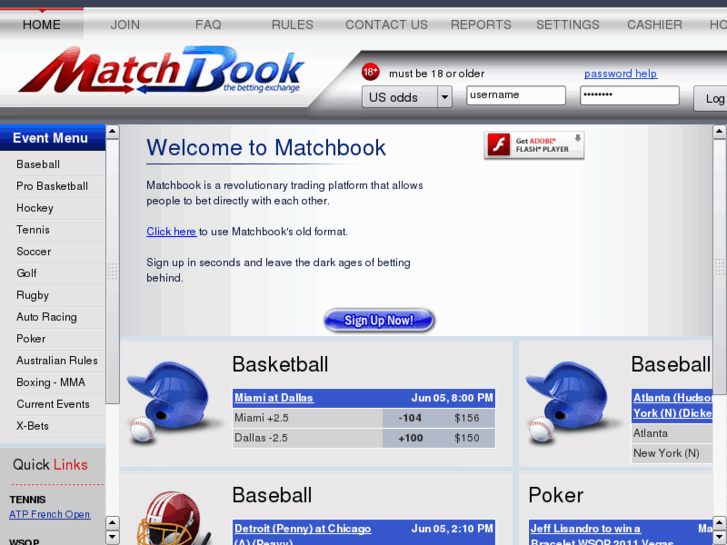Select Auto Racing in Event Menu
727x545 pixels.
[x=46, y=317]
